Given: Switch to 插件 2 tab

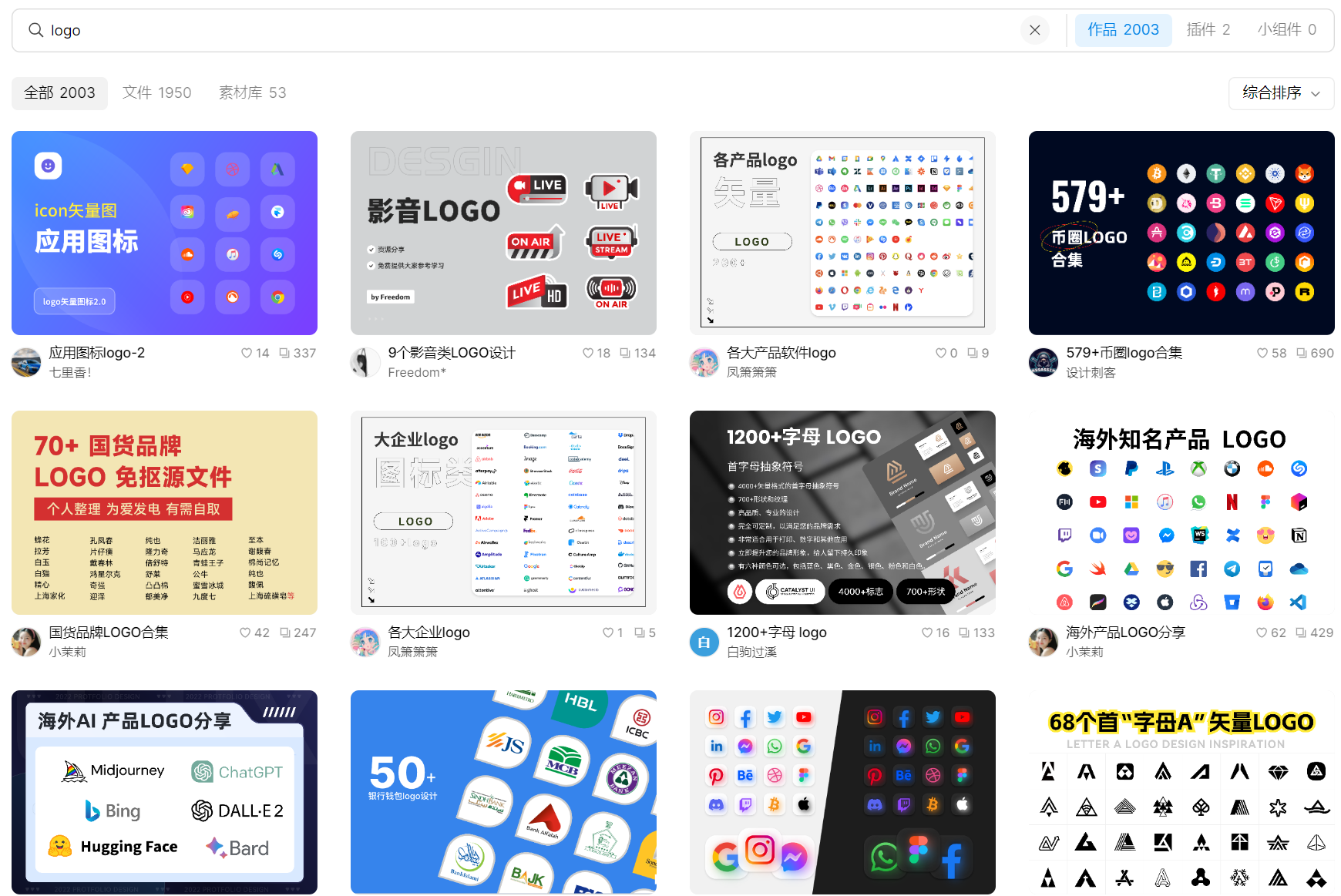Looking at the screenshot, I should tap(1208, 30).
